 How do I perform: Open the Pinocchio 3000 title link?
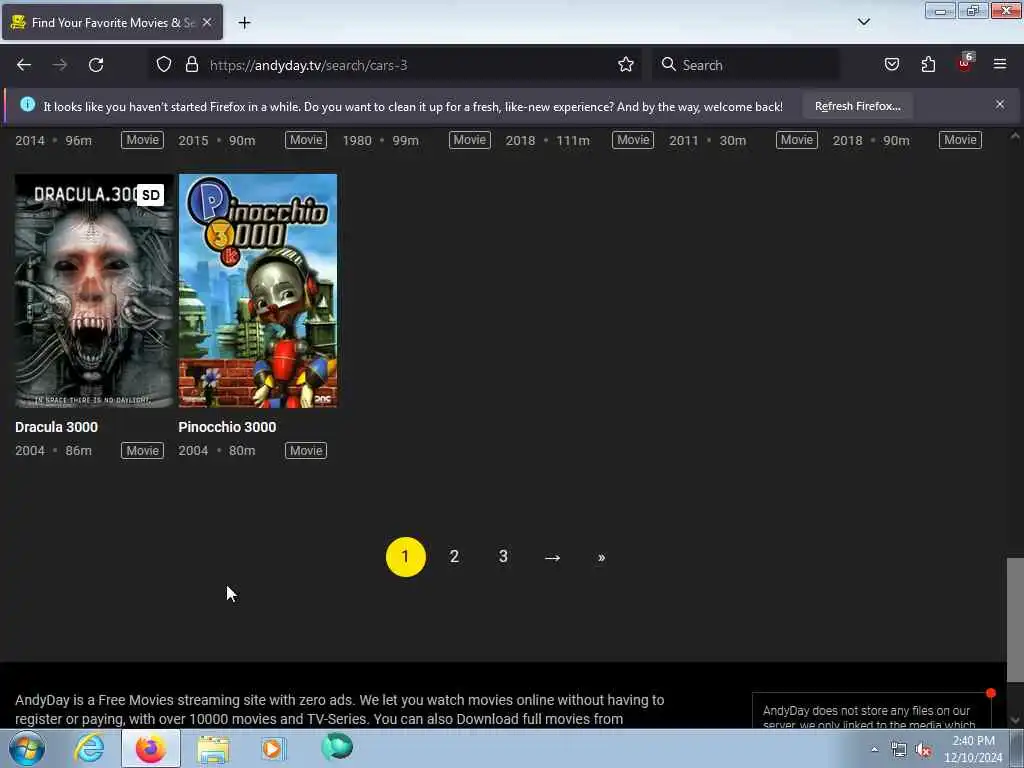pos(227,427)
